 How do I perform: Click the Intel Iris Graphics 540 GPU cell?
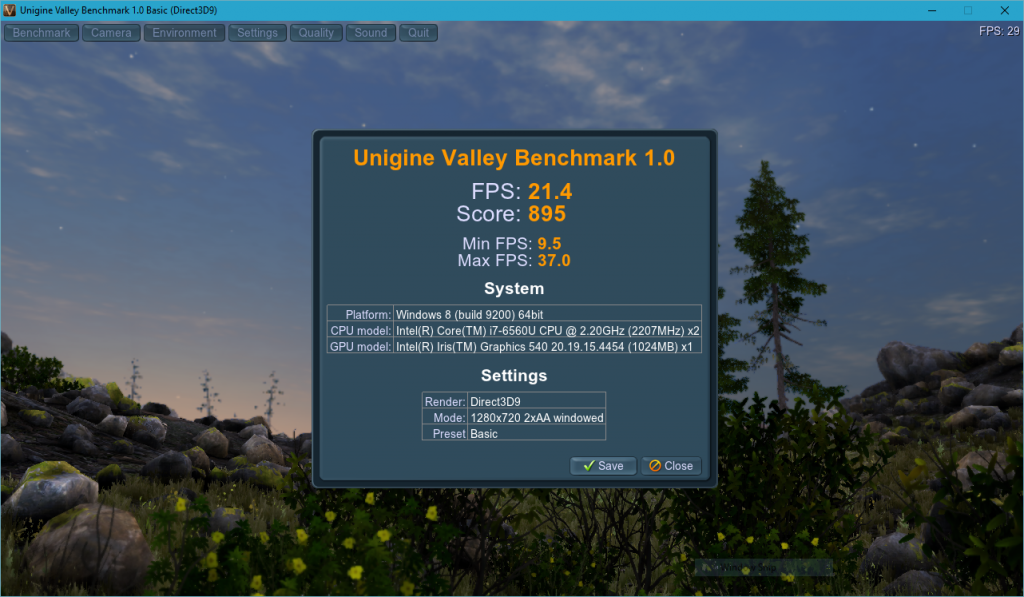547,346
